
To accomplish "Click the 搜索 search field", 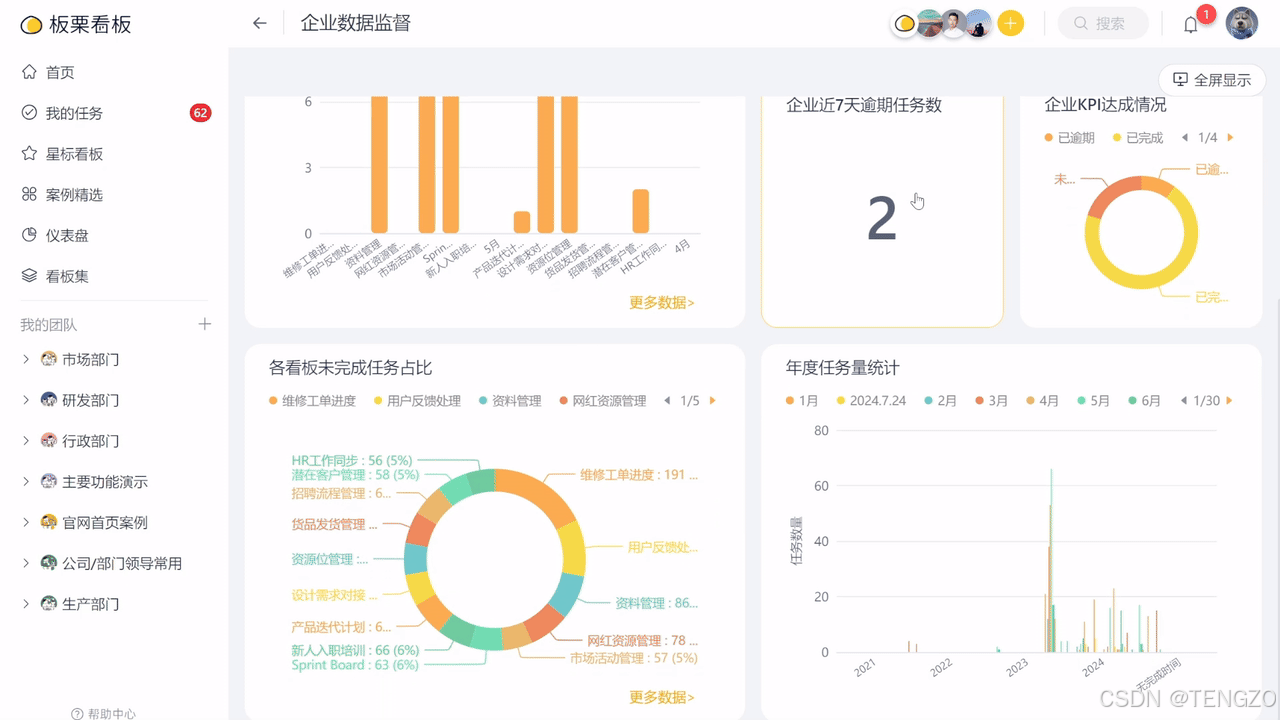I will 1103,23.
